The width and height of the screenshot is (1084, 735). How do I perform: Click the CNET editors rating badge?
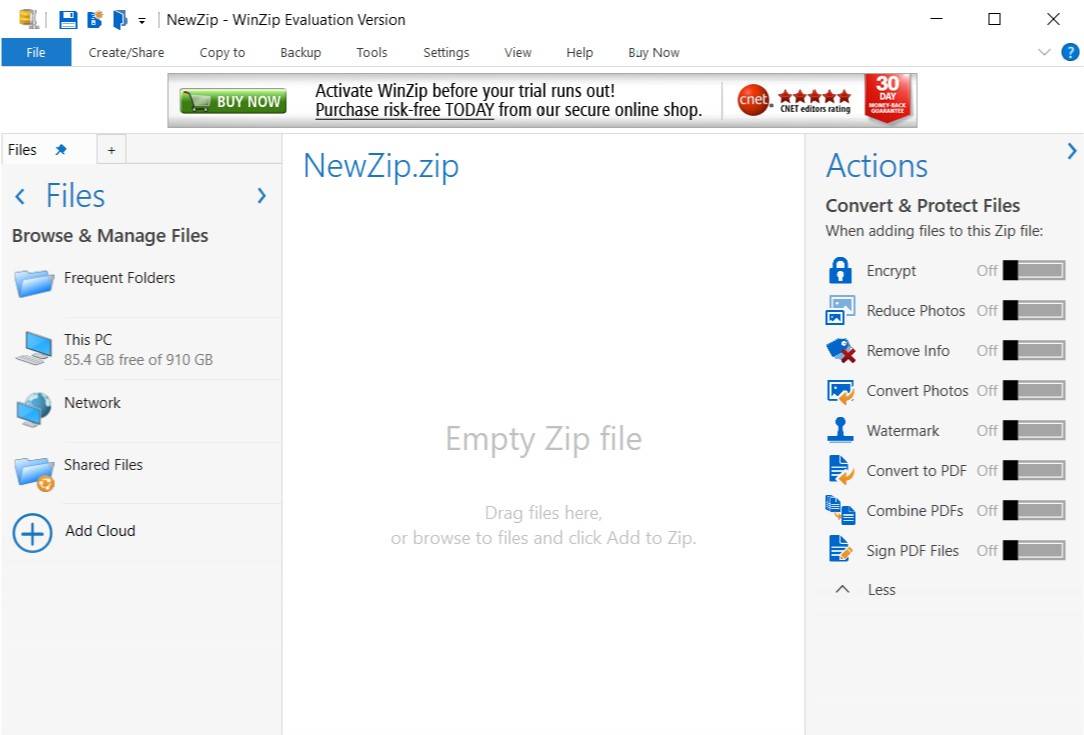coord(794,101)
